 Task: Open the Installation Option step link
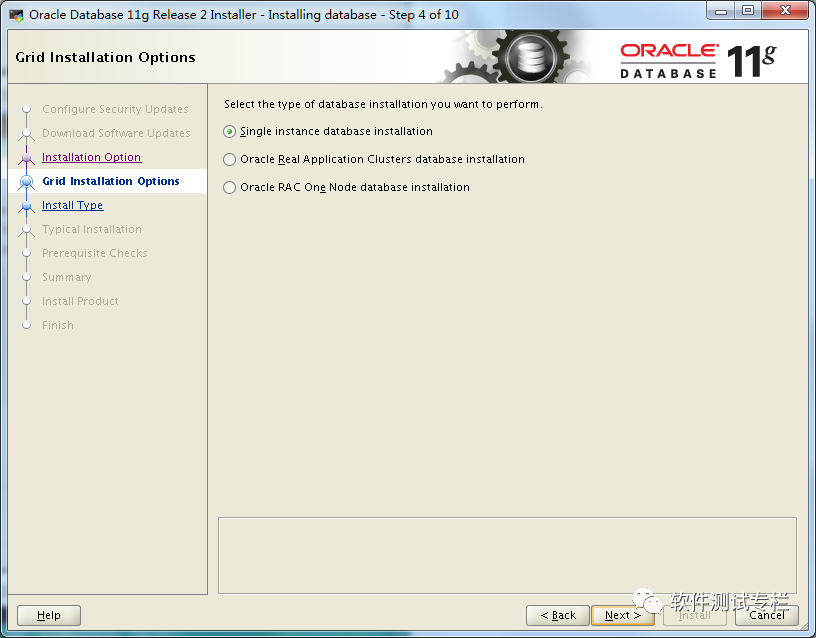[x=92, y=157]
